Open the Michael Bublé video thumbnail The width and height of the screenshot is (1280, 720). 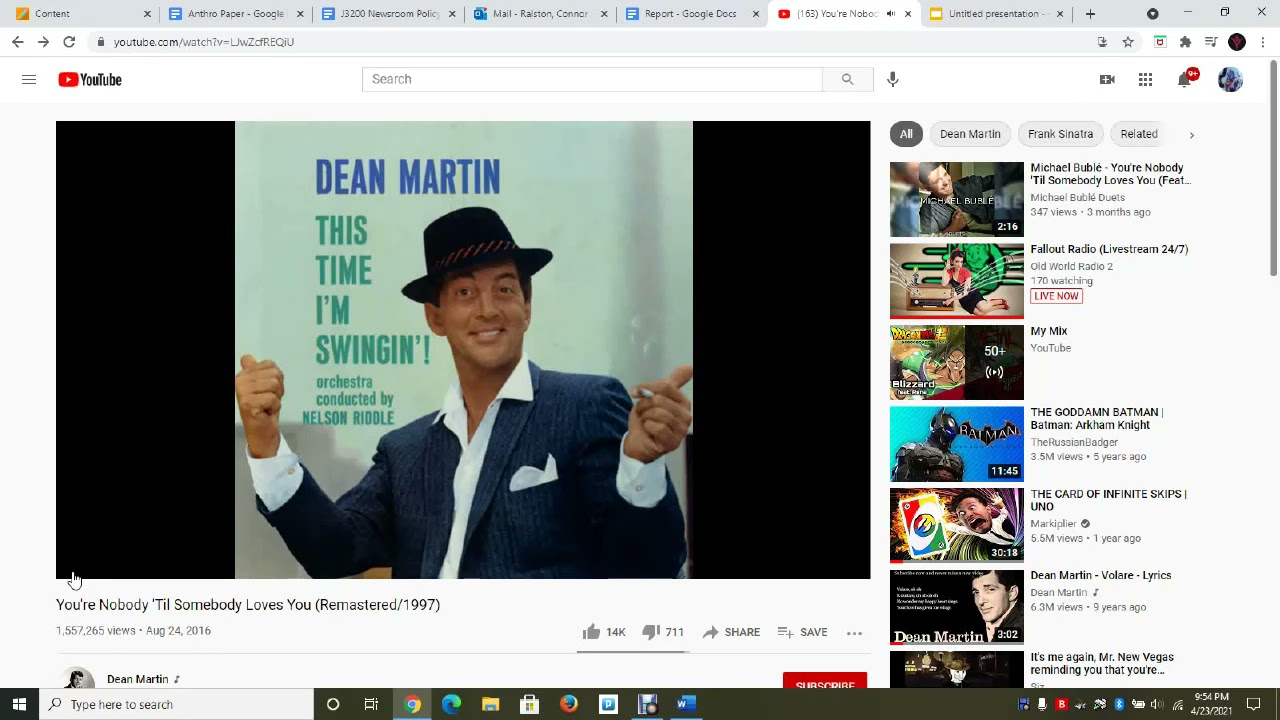957,199
